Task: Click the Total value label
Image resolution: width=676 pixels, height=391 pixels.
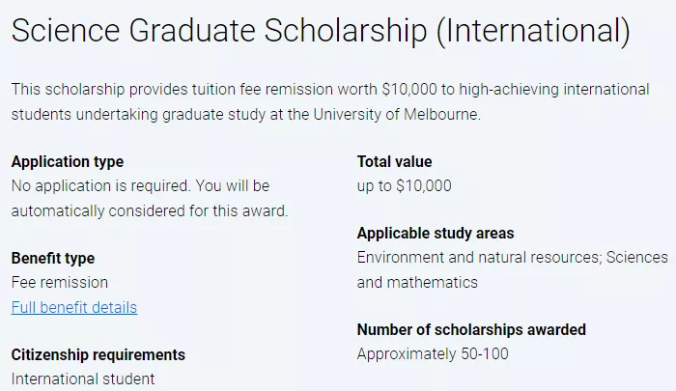Action: point(394,162)
